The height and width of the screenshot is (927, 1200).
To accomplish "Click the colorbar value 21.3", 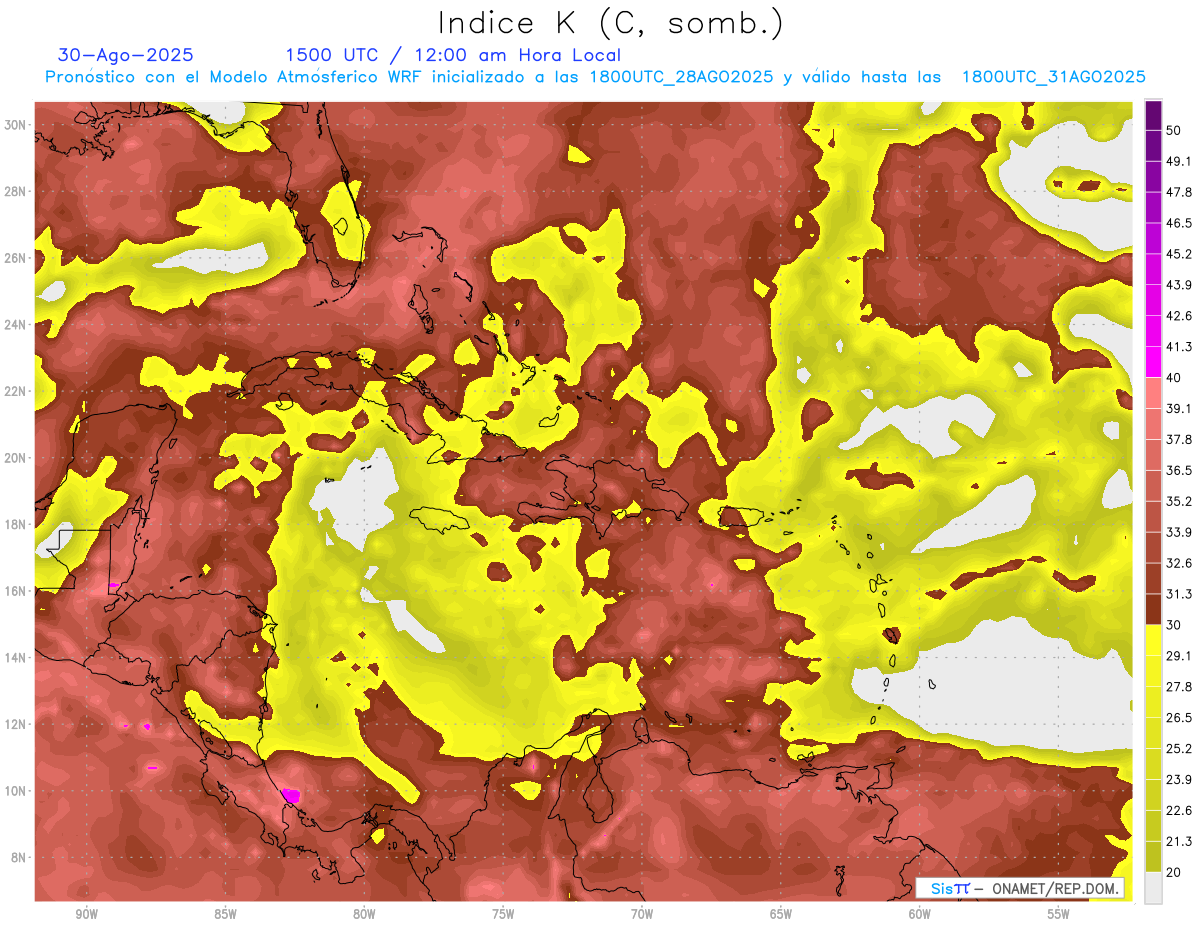I will tap(1179, 842).
